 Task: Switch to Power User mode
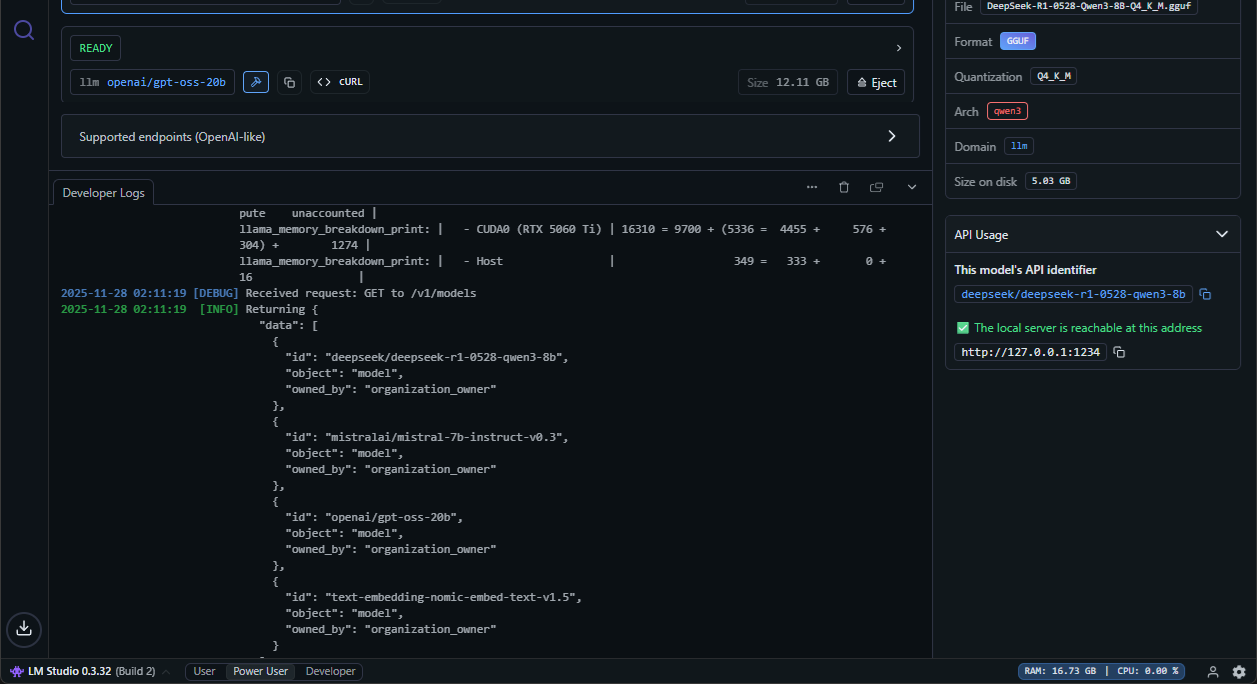[x=260, y=672]
